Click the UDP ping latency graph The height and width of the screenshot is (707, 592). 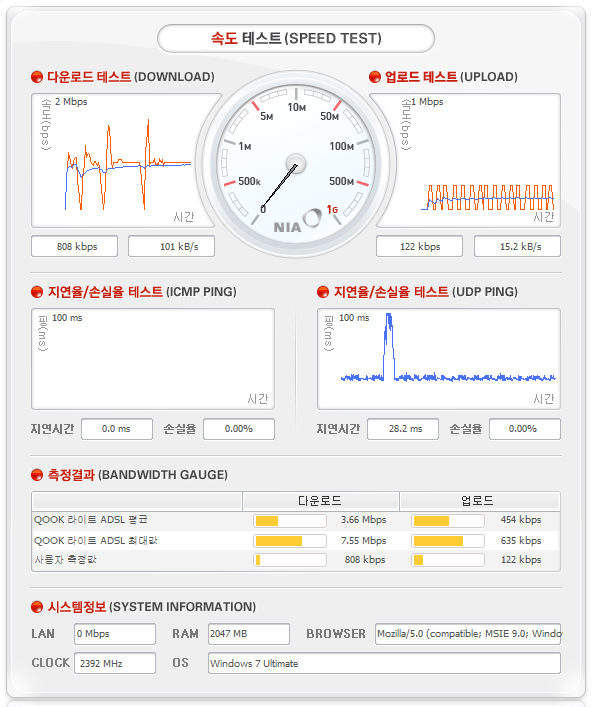point(439,359)
